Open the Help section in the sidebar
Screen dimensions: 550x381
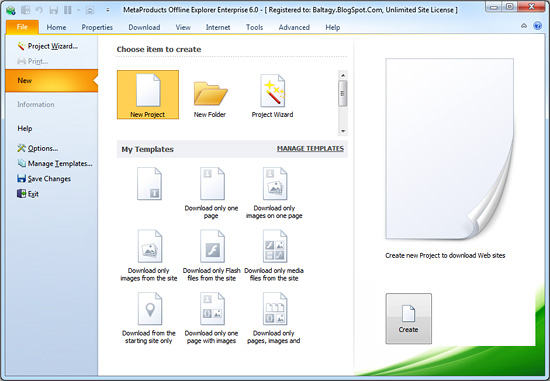pos(25,128)
